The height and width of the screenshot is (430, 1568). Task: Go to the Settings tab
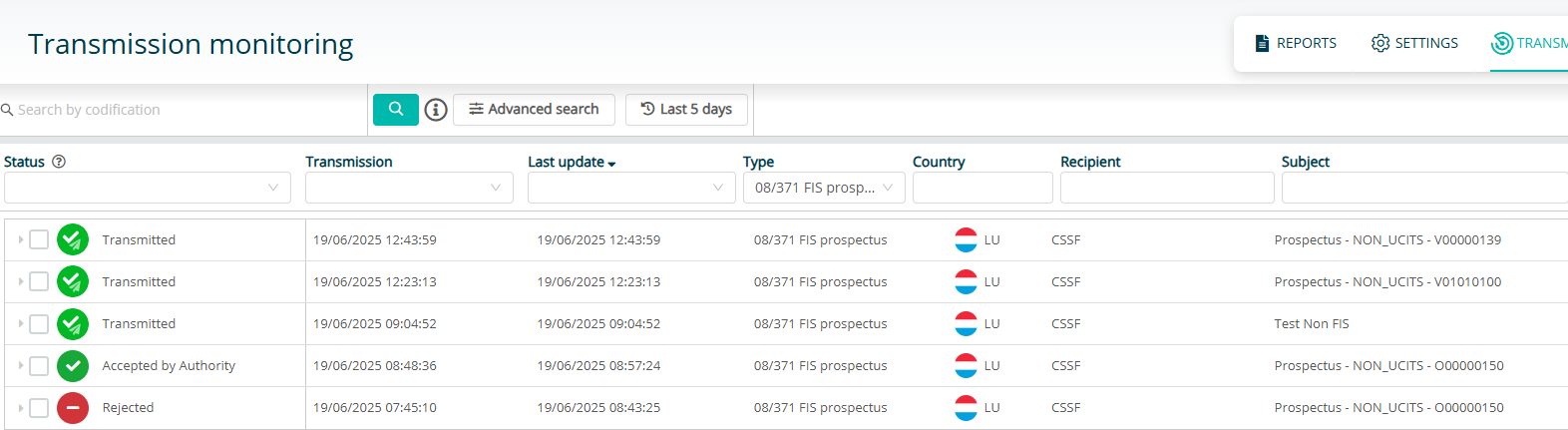[1414, 43]
